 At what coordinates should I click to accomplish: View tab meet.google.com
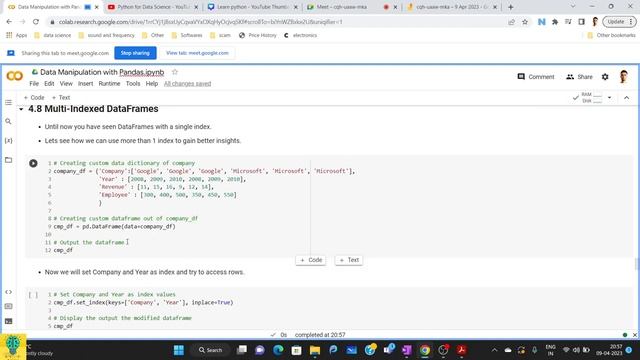click(x=197, y=53)
